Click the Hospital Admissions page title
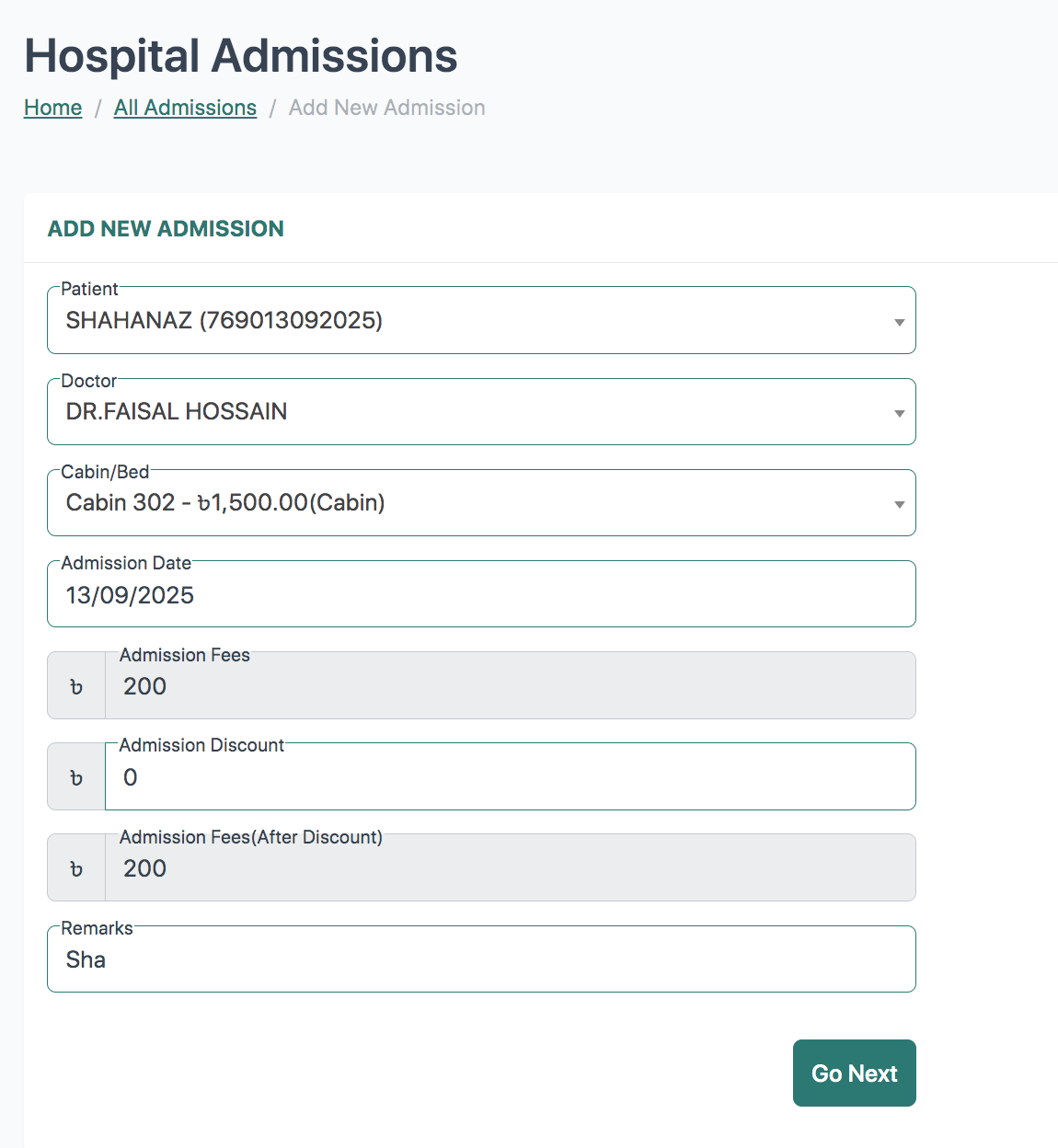 [241, 56]
